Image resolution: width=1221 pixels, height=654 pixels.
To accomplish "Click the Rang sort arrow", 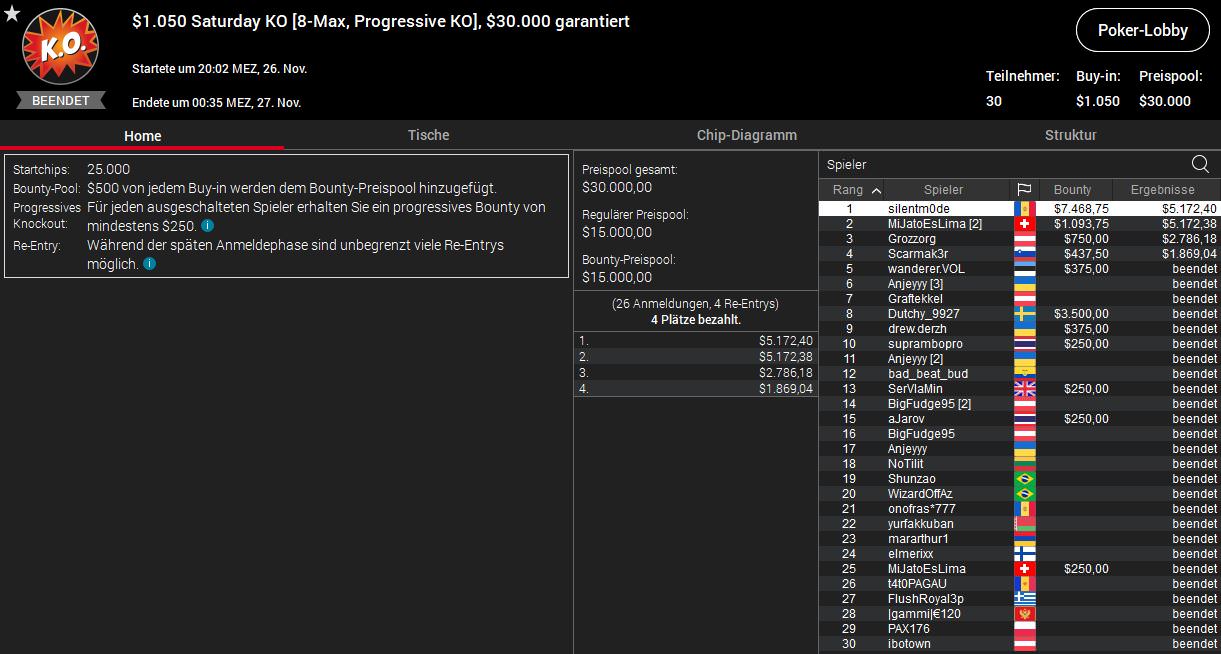I will [876, 190].
